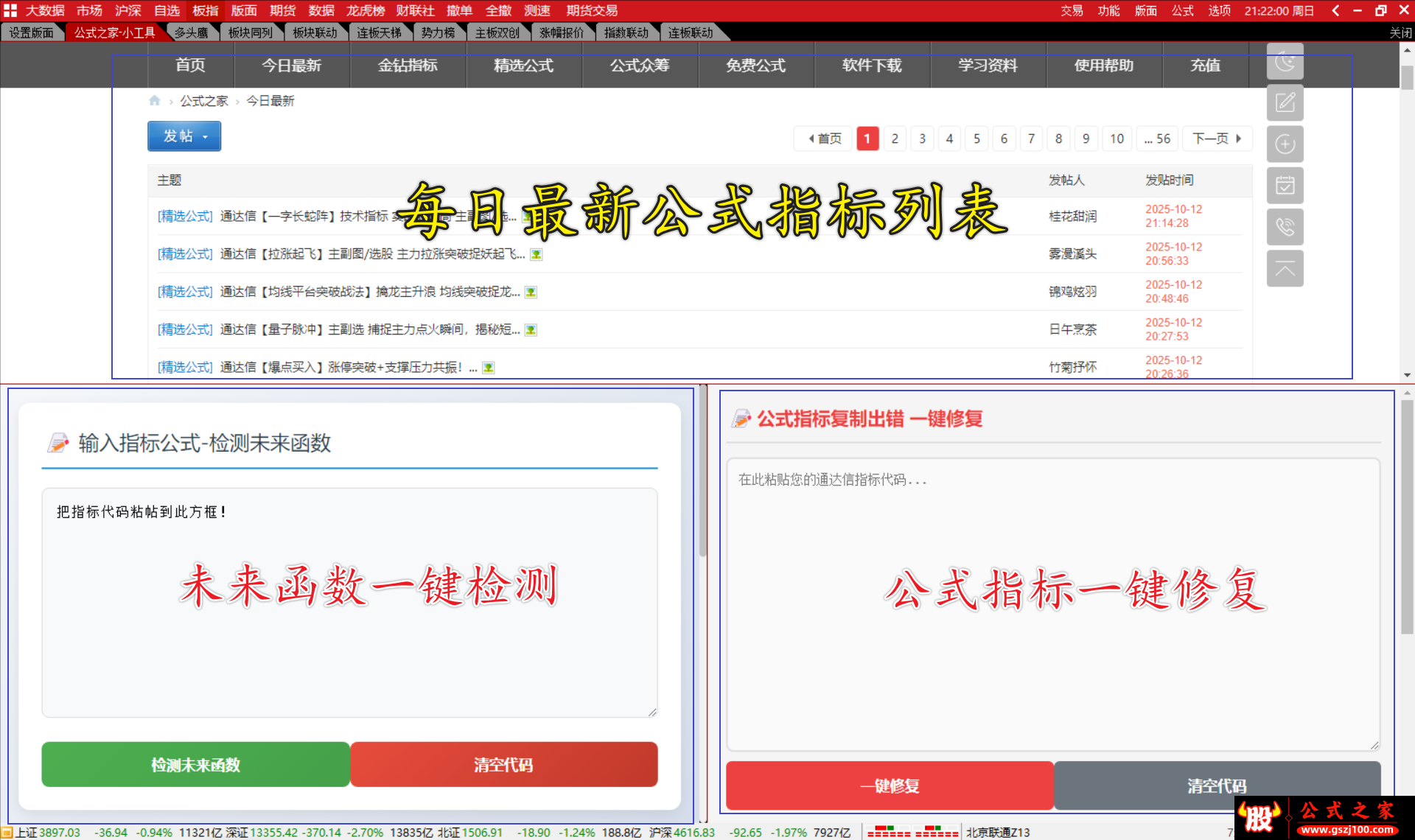Click the gray 清空代码 button in repair panel
This screenshot has width=1415, height=840.
1217,785
